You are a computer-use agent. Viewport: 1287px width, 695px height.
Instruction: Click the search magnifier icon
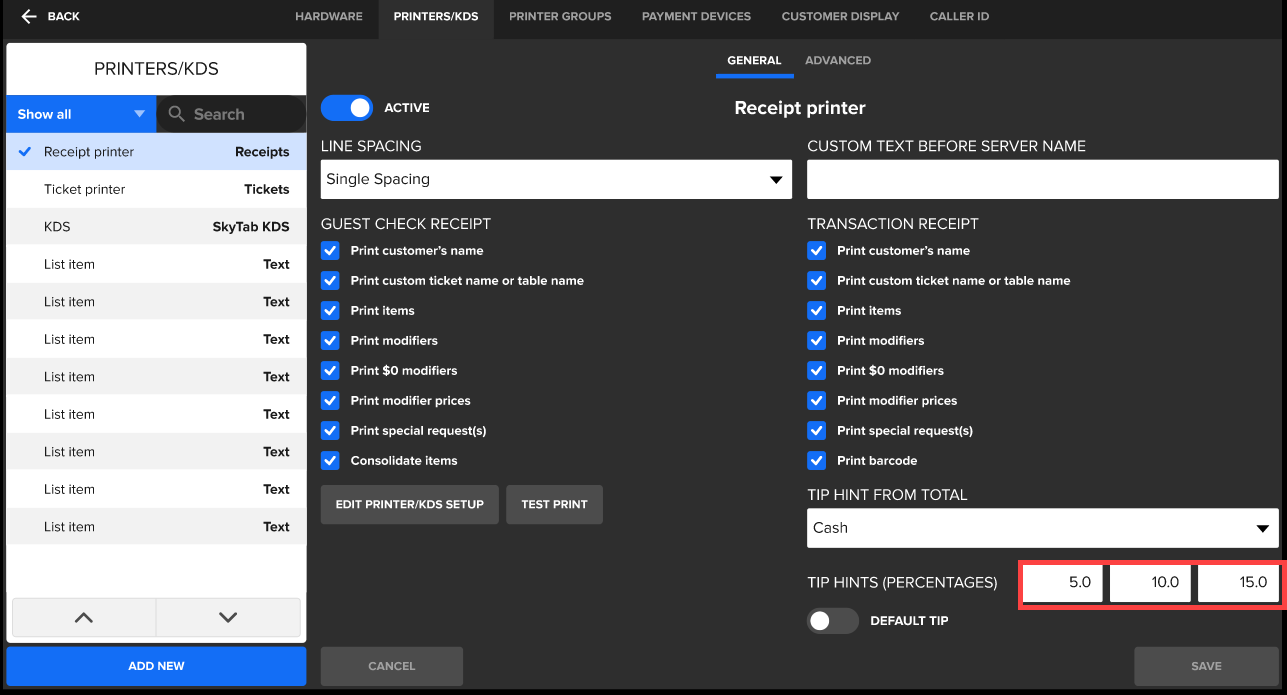tap(177, 114)
